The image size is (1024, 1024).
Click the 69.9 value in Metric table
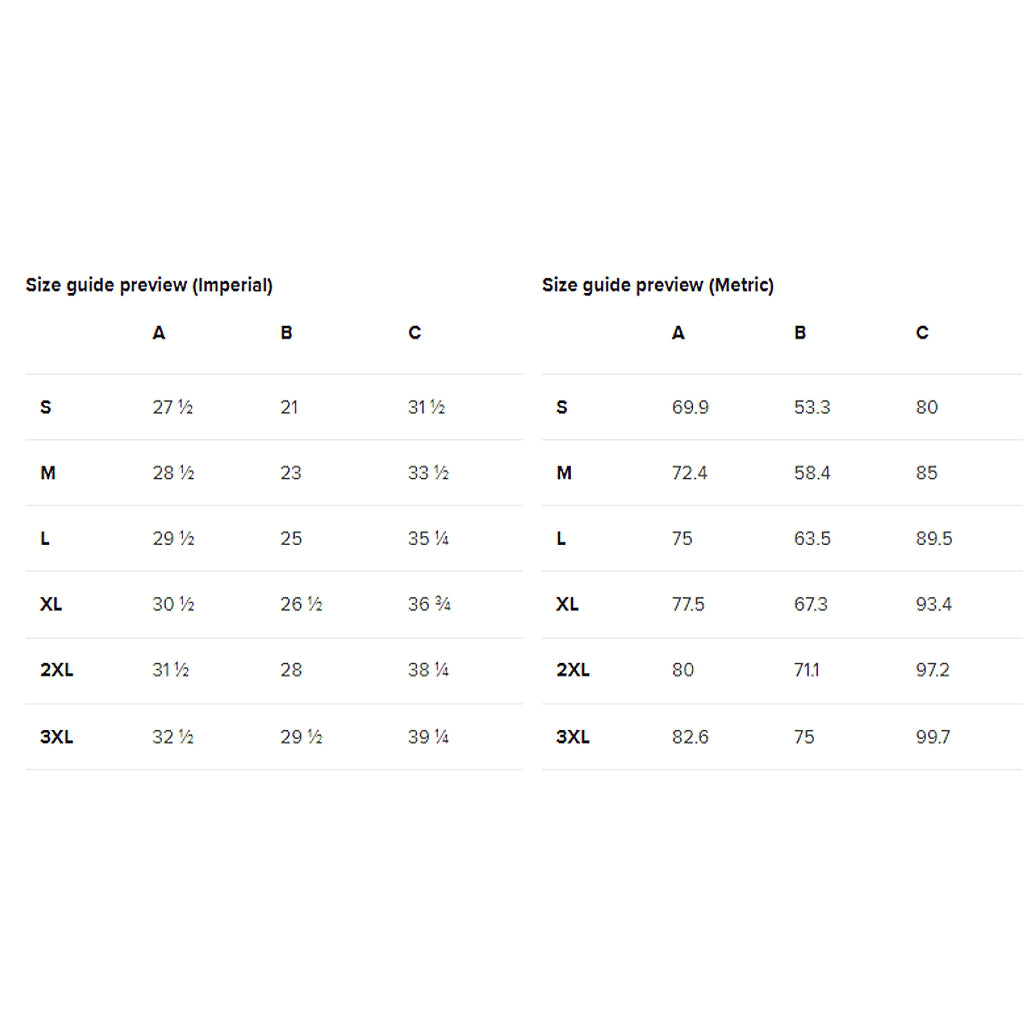pyautogui.click(x=690, y=407)
